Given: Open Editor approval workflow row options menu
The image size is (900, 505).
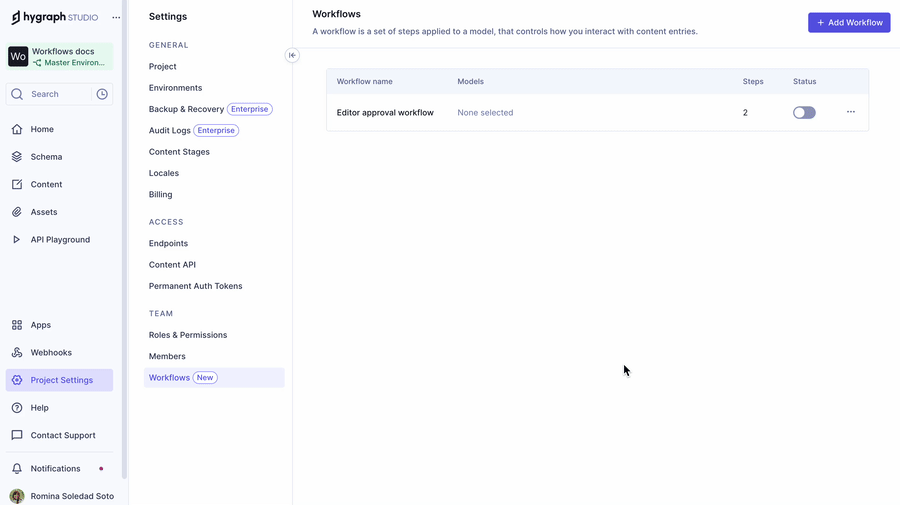Looking at the screenshot, I should [x=851, y=112].
